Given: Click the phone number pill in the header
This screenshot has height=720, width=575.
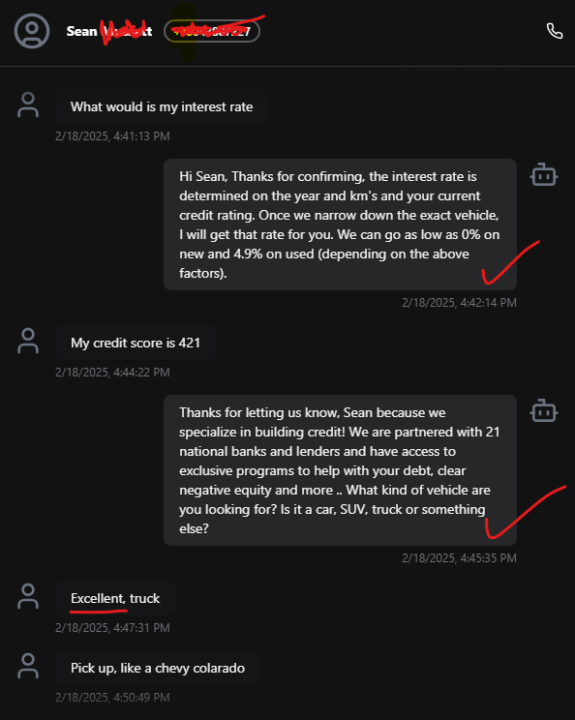Looking at the screenshot, I should (x=212, y=31).
